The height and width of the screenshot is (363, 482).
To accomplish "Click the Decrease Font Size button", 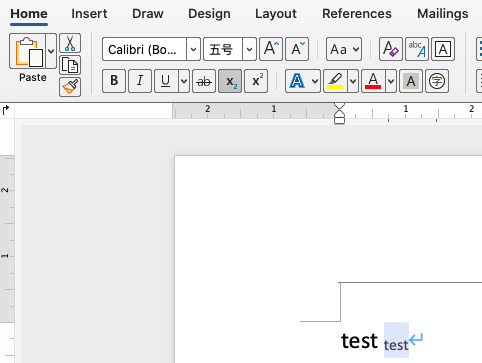I will point(297,49).
